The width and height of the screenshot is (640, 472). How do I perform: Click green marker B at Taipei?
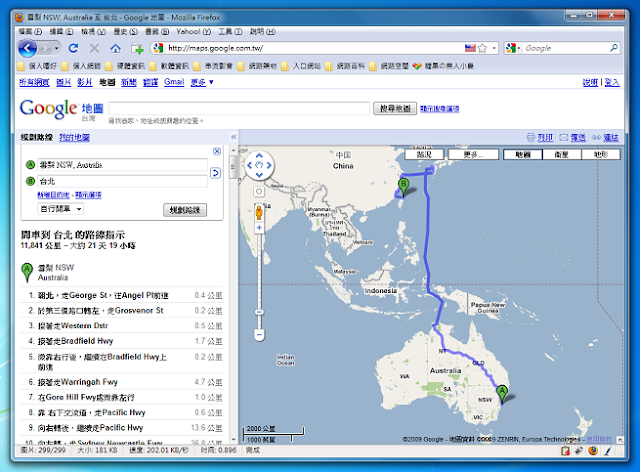click(x=403, y=187)
